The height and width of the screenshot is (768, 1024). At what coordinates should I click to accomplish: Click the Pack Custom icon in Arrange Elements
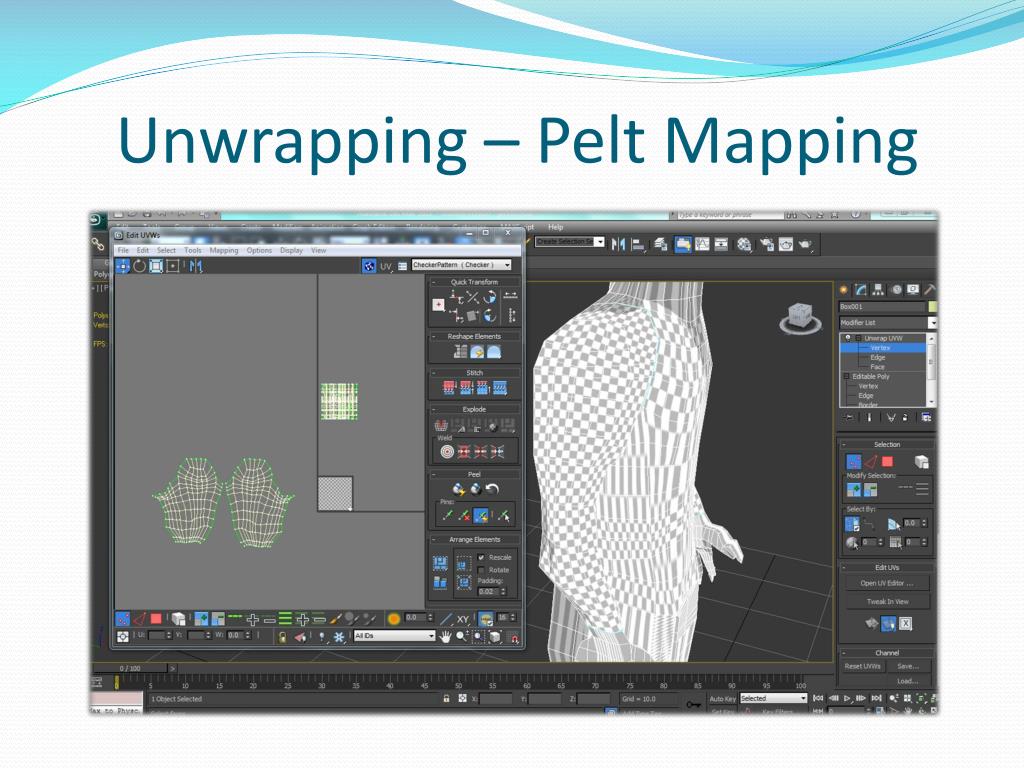click(440, 564)
